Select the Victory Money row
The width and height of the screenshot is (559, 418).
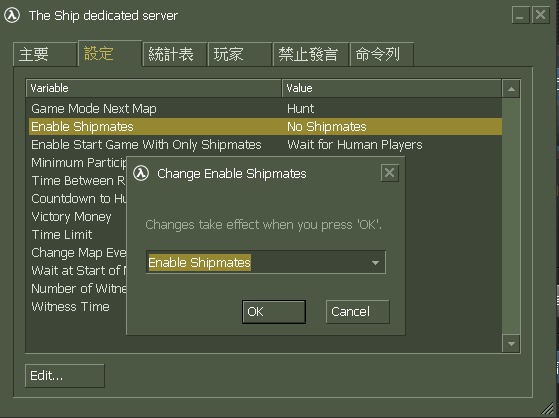click(x=78, y=217)
